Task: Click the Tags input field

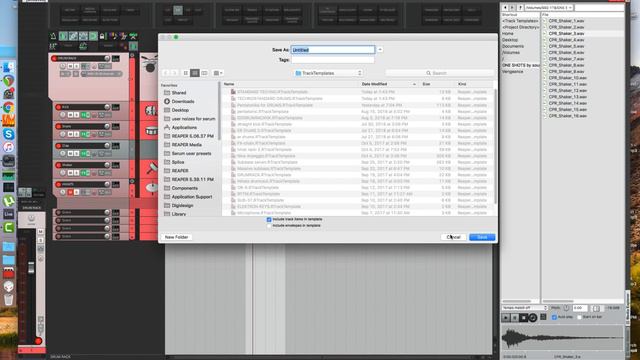Action: 333,60
